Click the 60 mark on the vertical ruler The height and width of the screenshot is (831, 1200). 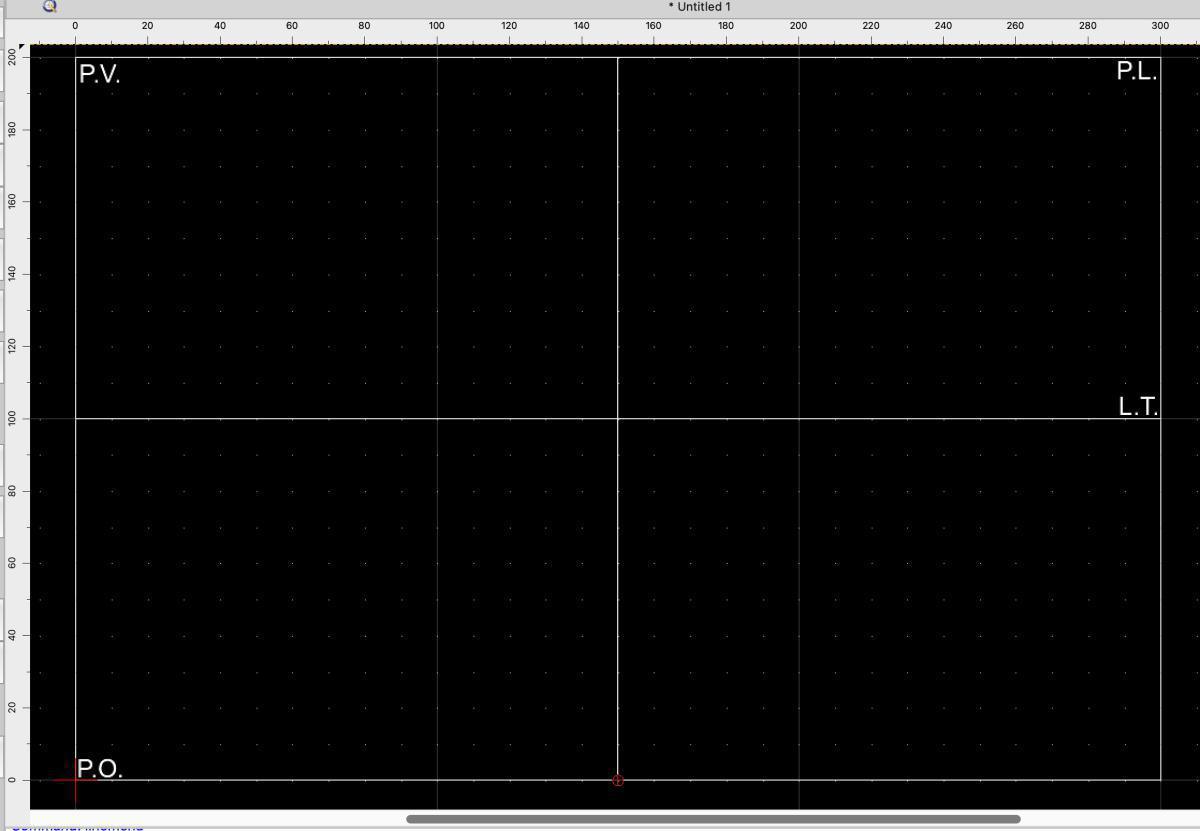pos(12,563)
